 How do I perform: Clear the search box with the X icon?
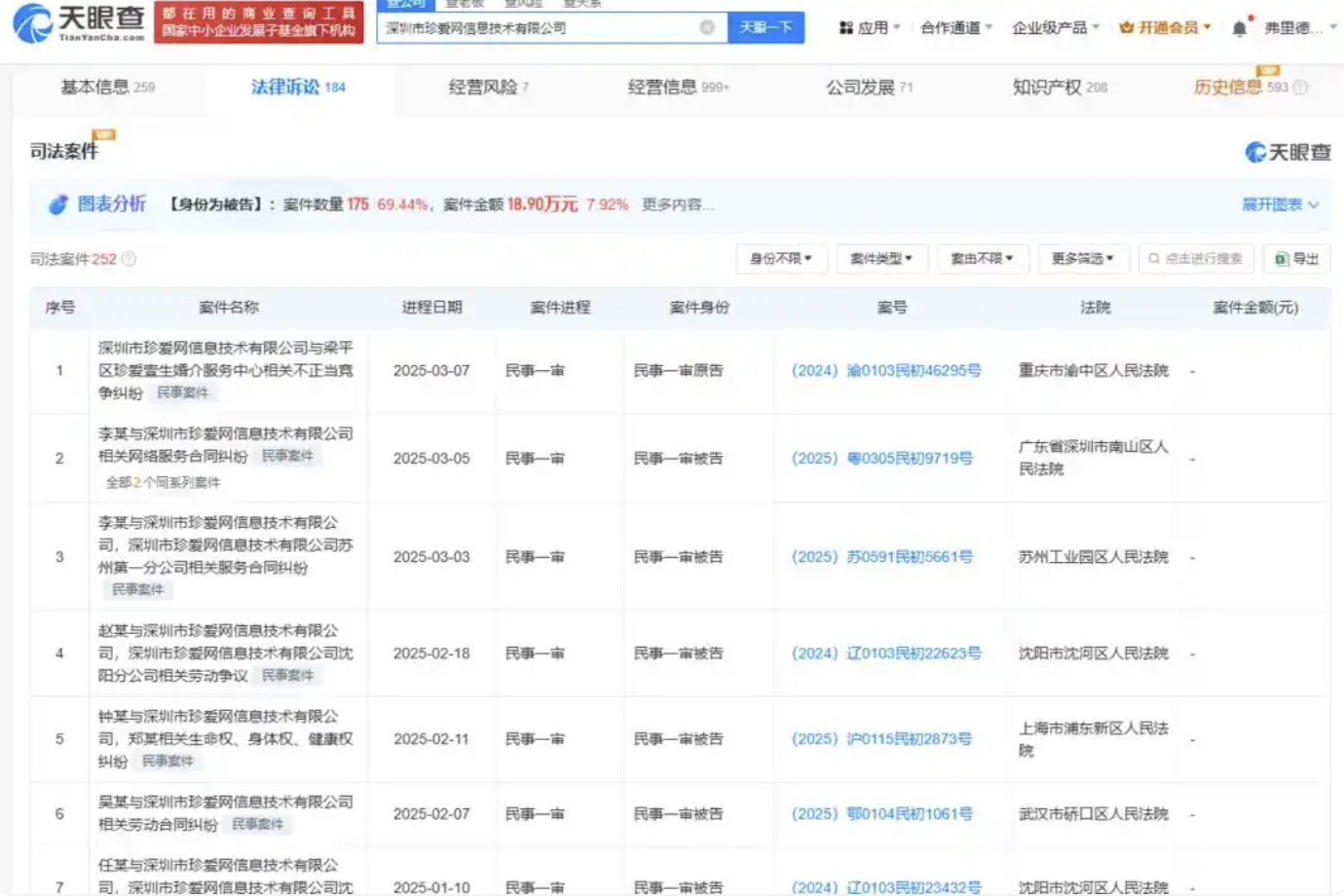point(707,27)
